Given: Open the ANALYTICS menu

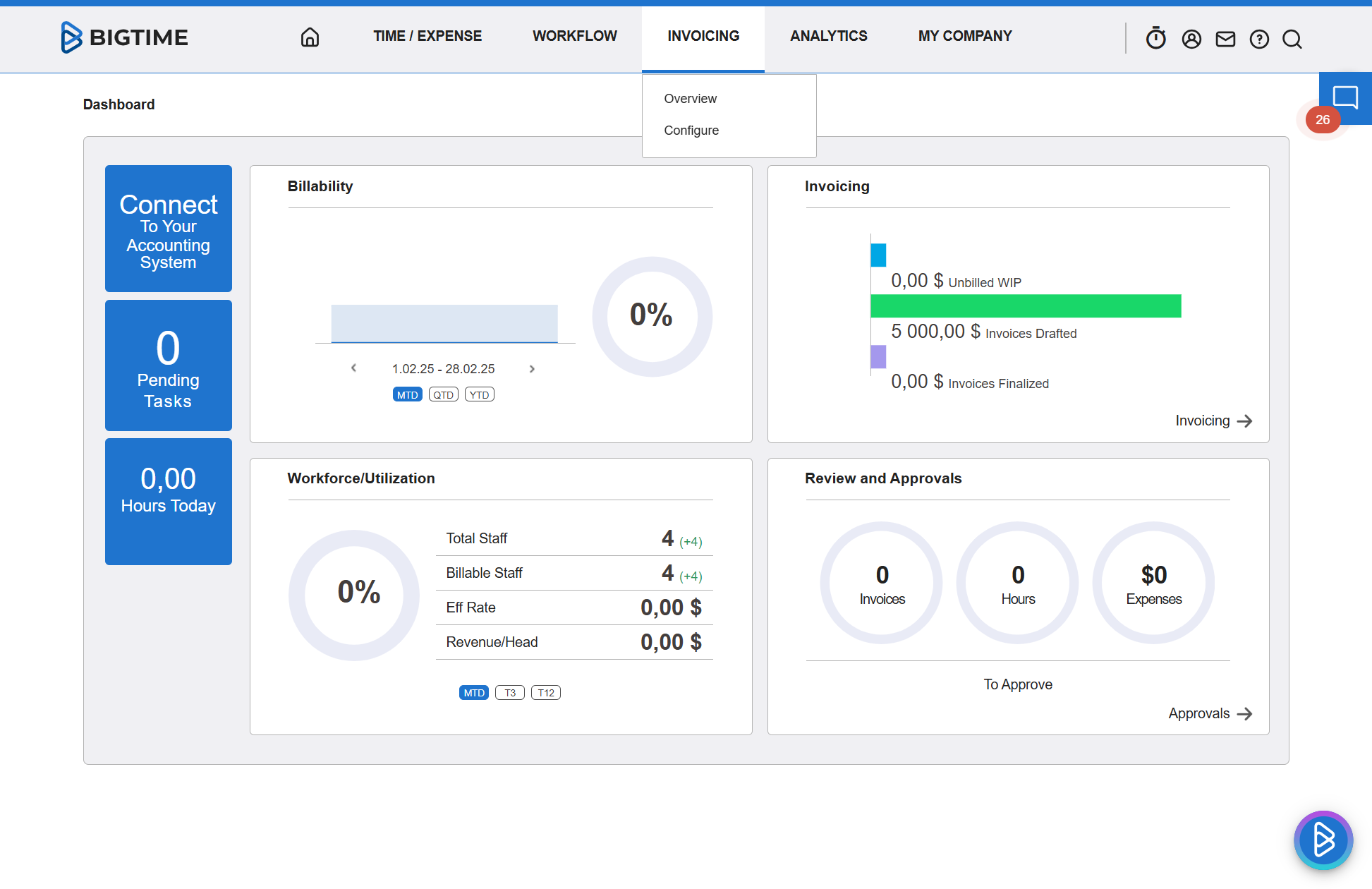Looking at the screenshot, I should click(829, 36).
